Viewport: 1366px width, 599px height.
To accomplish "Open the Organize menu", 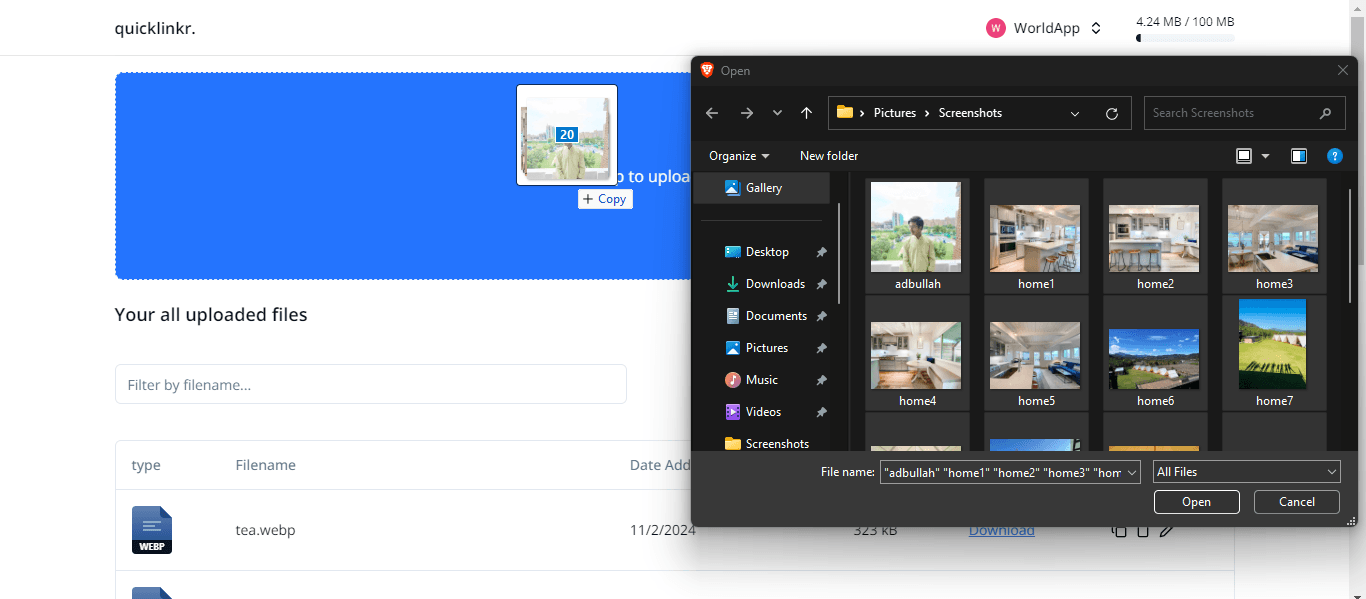I will [x=739, y=156].
